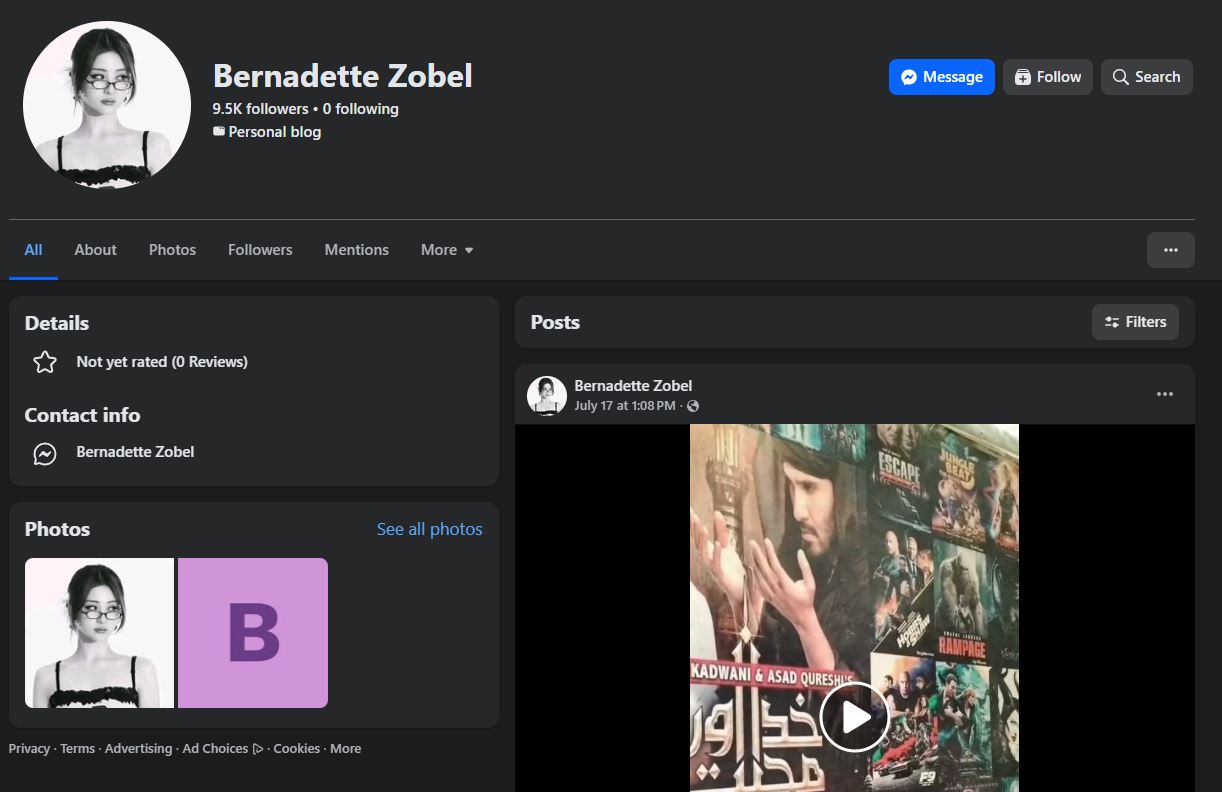This screenshot has width=1222, height=792.
Task: Open the Cookies footer link
Action: click(x=297, y=749)
